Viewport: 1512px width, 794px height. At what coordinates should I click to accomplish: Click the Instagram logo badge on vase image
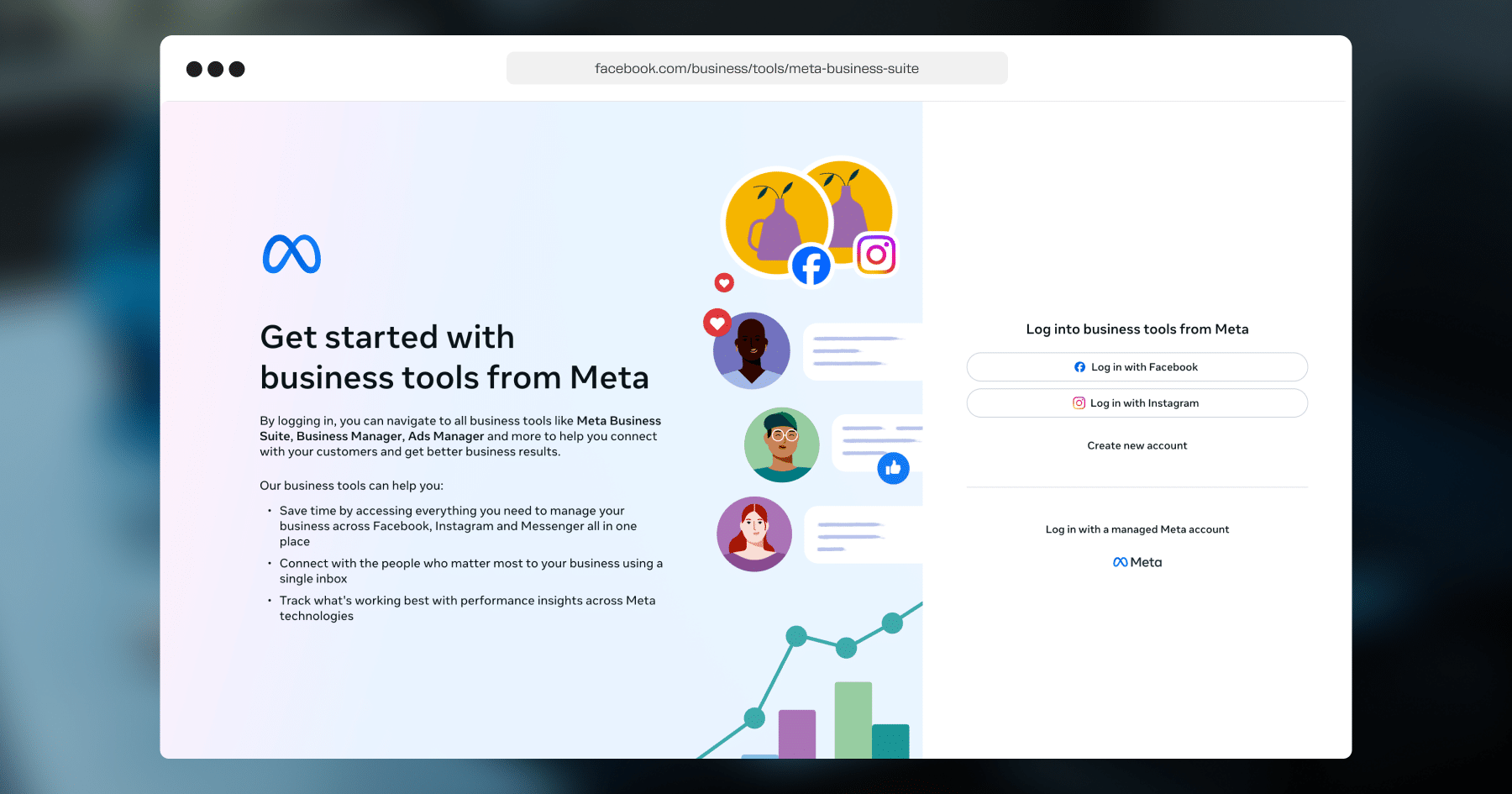(x=876, y=254)
